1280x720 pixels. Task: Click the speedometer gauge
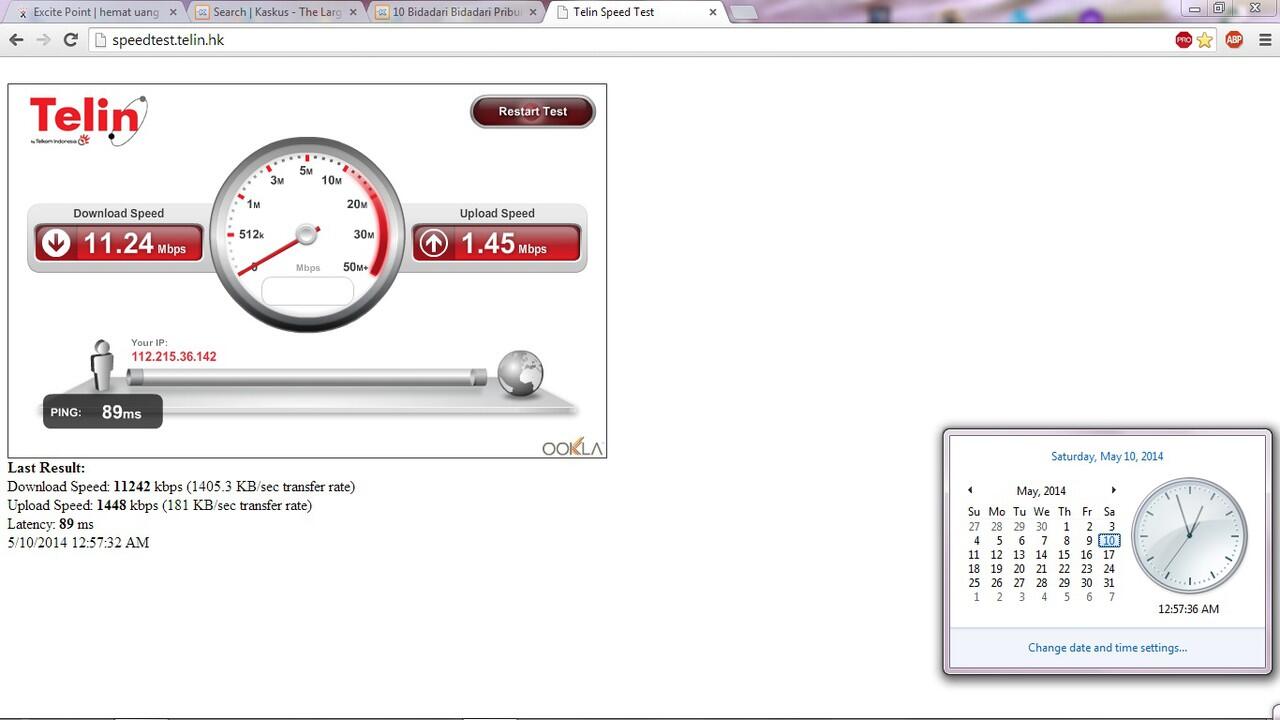[307, 235]
